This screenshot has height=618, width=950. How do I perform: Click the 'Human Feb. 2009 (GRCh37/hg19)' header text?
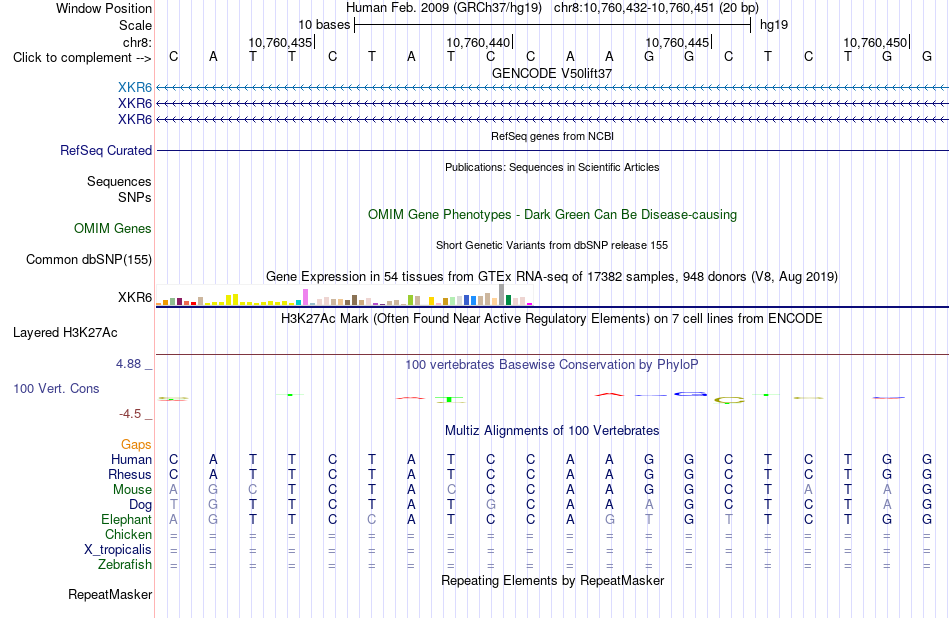point(444,8)
